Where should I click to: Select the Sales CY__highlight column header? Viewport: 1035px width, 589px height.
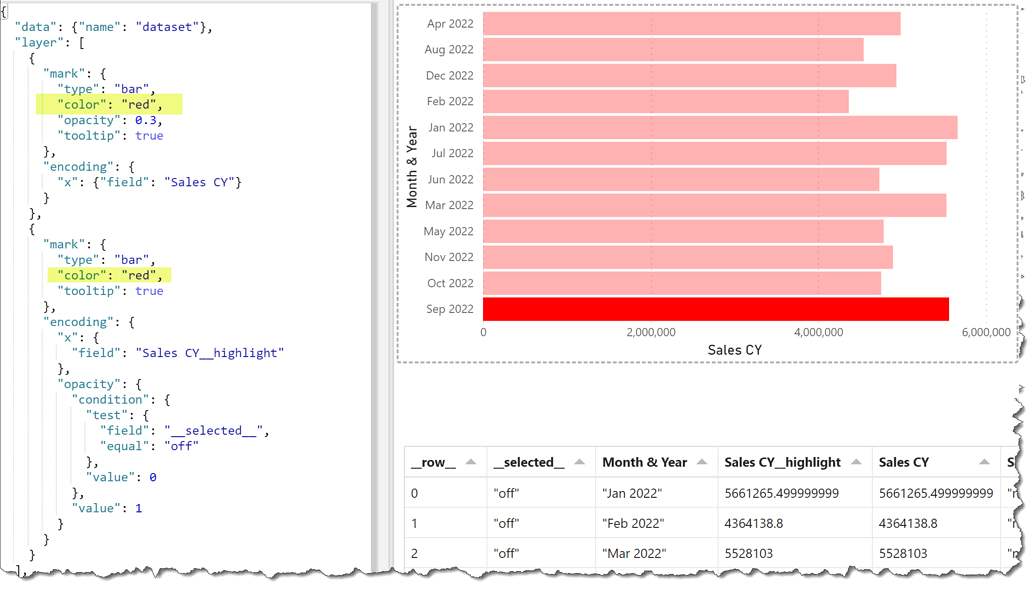click(x=795, y=462)
